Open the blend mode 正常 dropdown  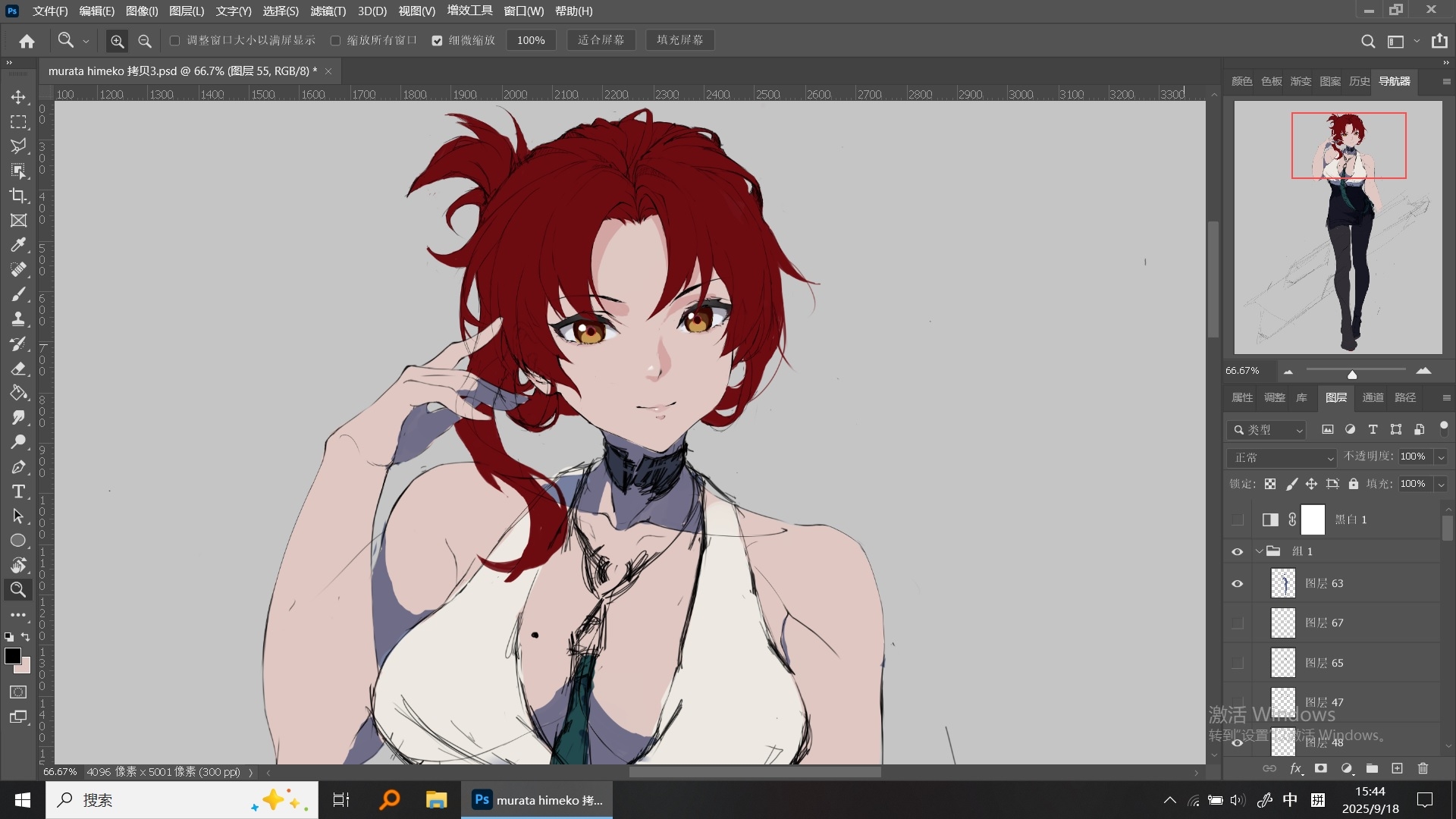coord(1281,457)
